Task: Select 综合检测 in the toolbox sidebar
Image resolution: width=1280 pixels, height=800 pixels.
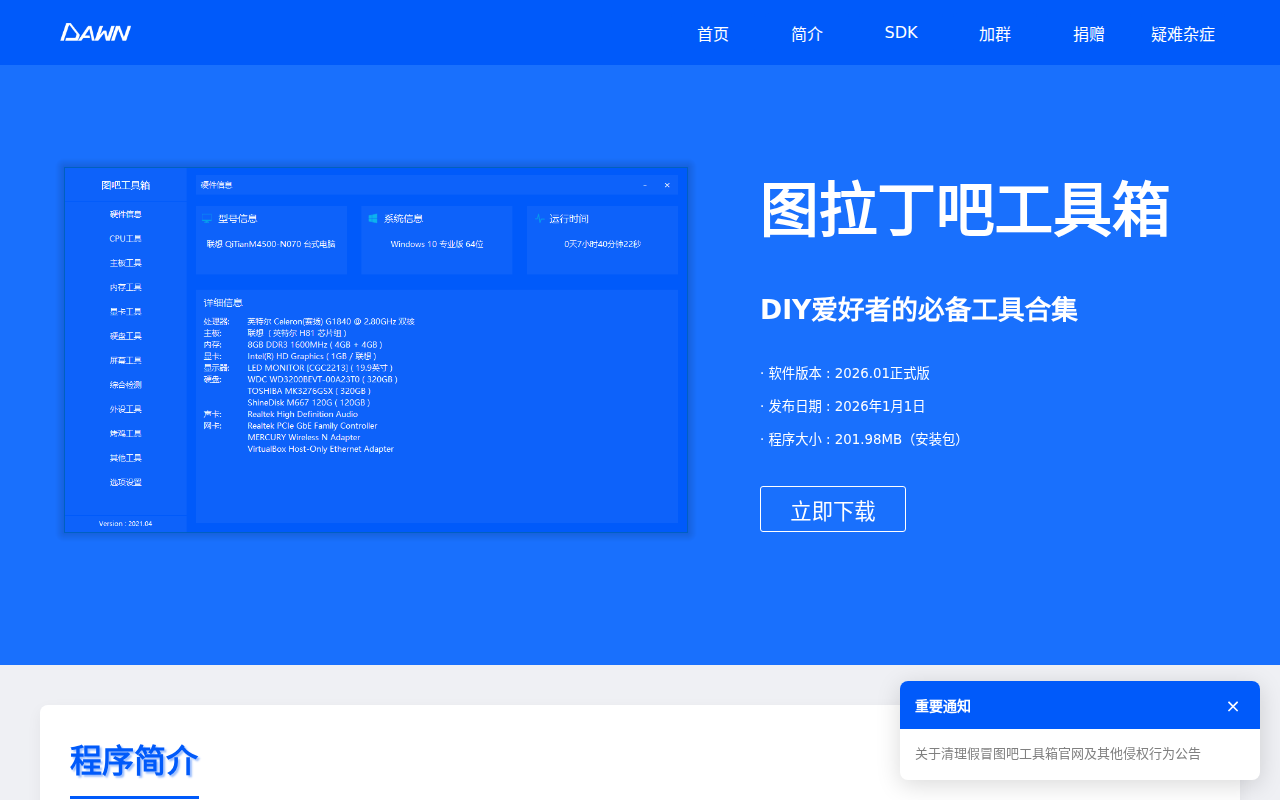Action: 125,384
